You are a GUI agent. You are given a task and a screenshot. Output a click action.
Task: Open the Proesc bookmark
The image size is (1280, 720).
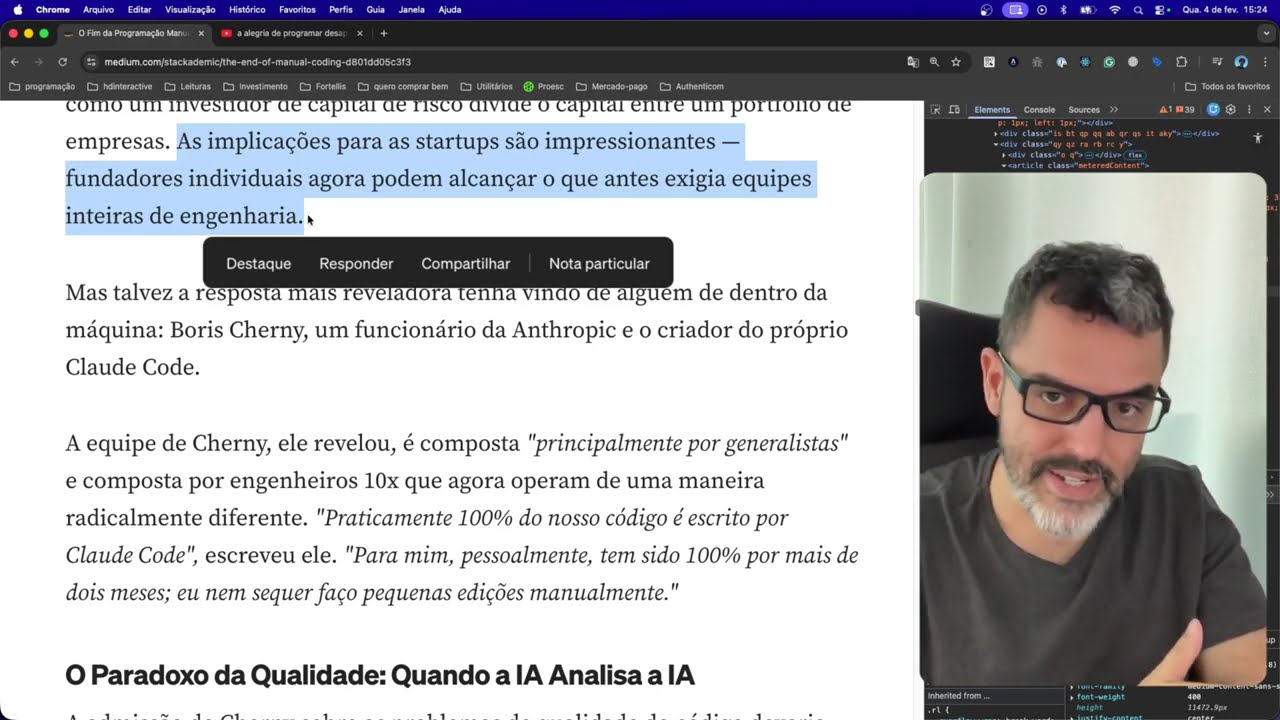[544, 87]
